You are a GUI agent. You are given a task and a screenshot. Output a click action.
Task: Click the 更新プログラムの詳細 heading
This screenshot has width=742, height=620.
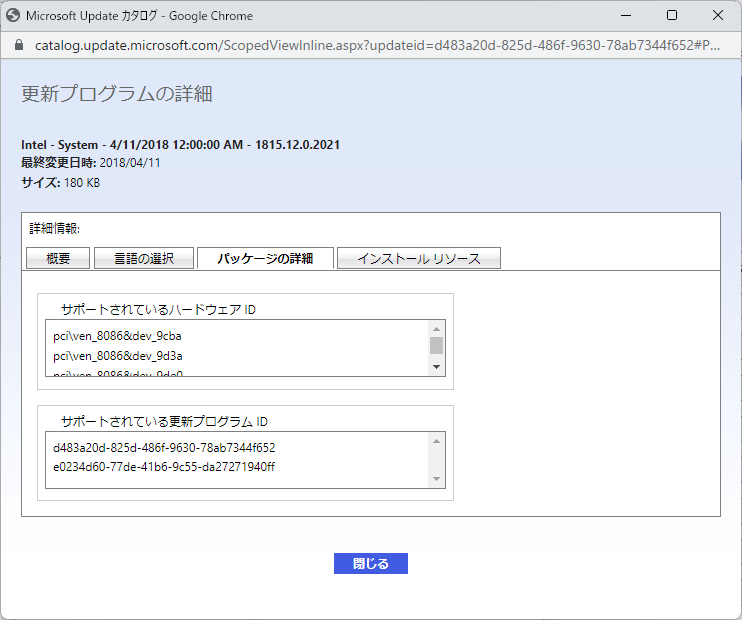point(117,94)
